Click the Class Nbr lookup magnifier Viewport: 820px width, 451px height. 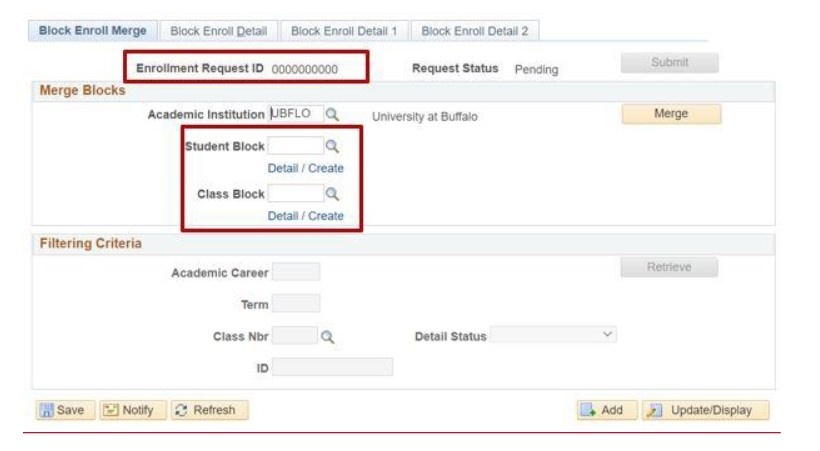click(327, 337)
